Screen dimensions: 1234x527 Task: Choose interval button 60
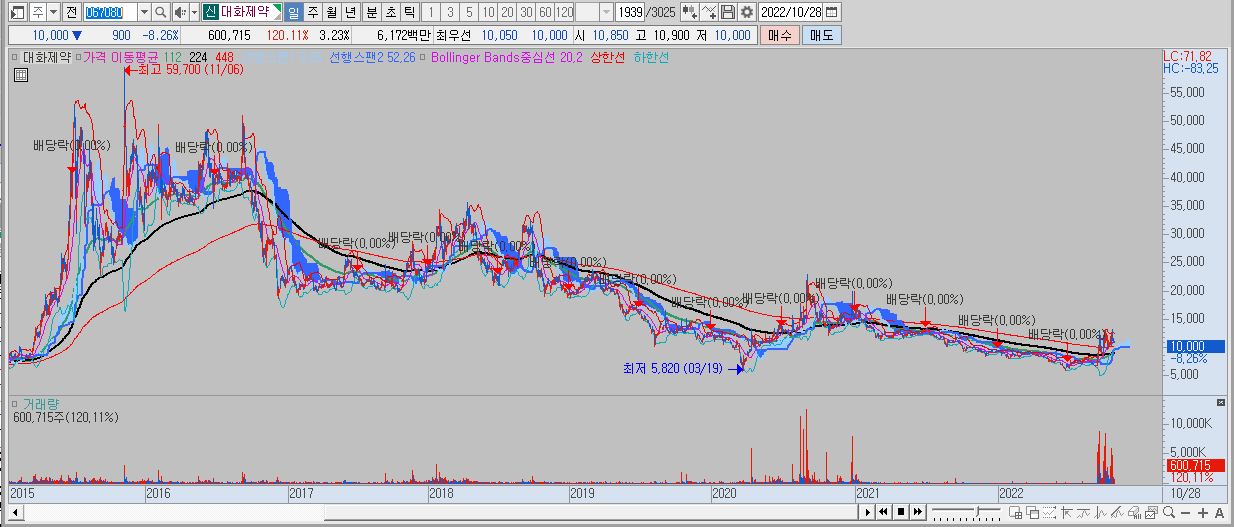(544, 12)
